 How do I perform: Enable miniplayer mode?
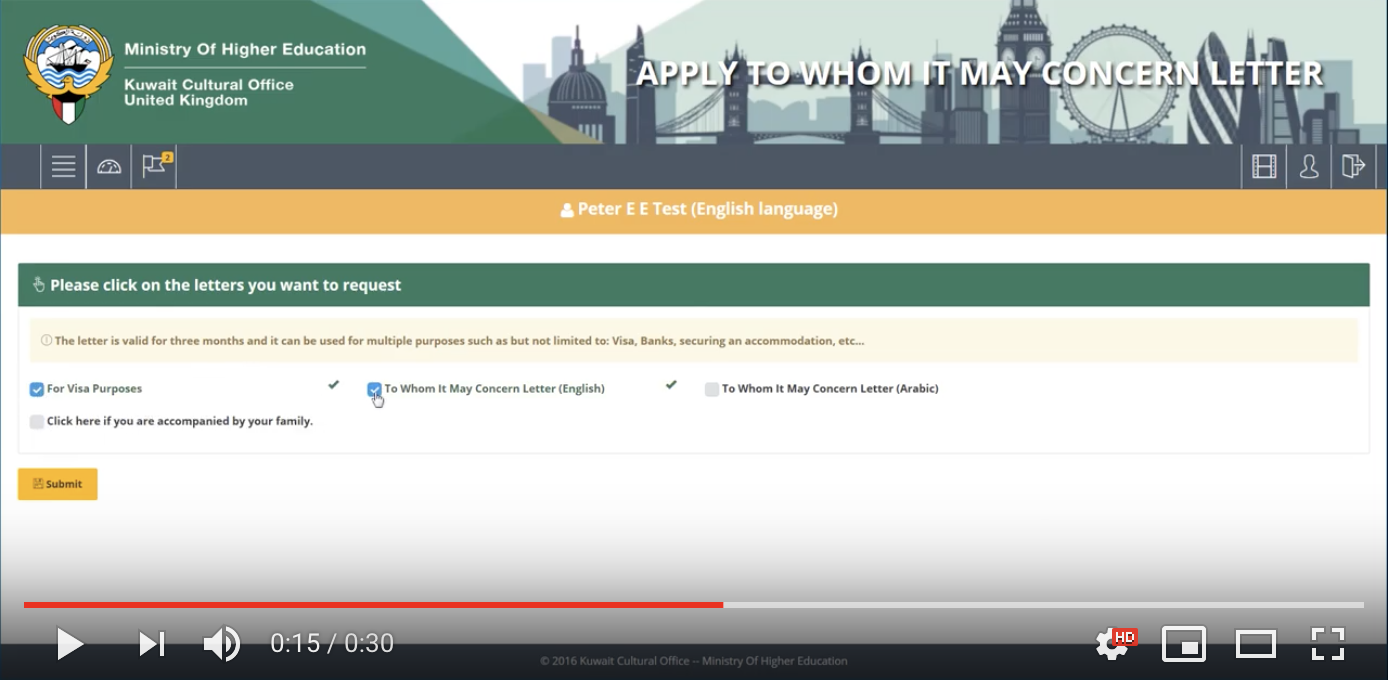pyautogui.click(x=1184, y=643)
